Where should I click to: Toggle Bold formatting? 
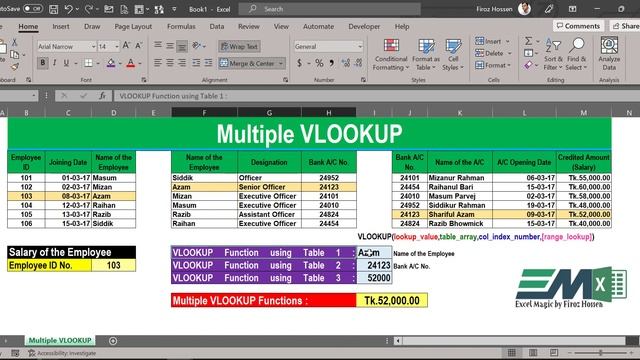click(x=42, y=63)
